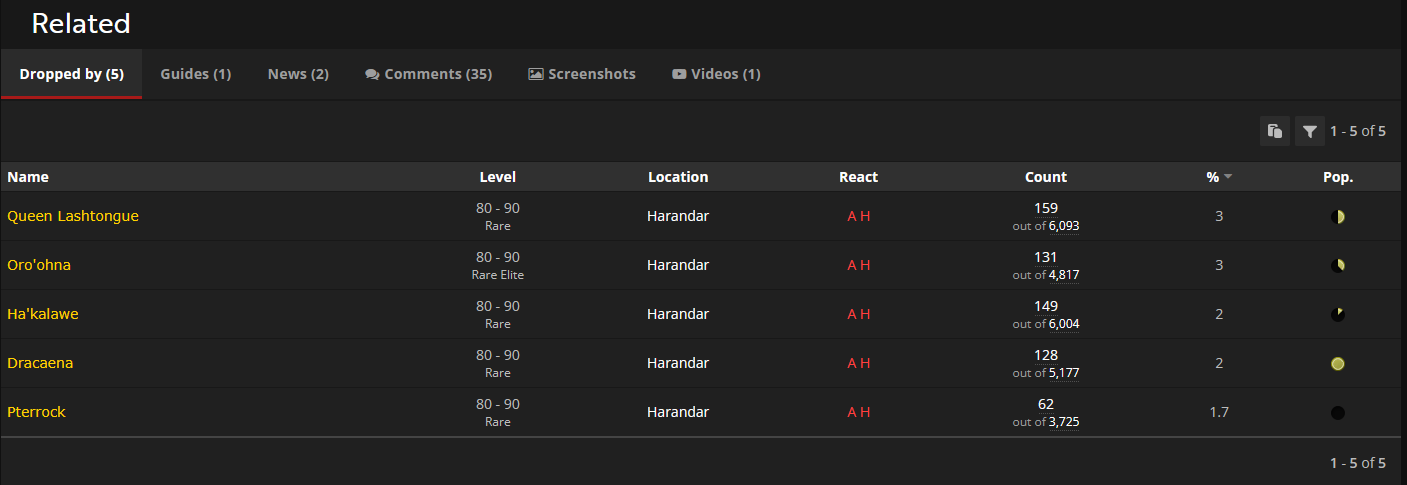Click the 4,817 out-of count value

[x=1064, y=275]
